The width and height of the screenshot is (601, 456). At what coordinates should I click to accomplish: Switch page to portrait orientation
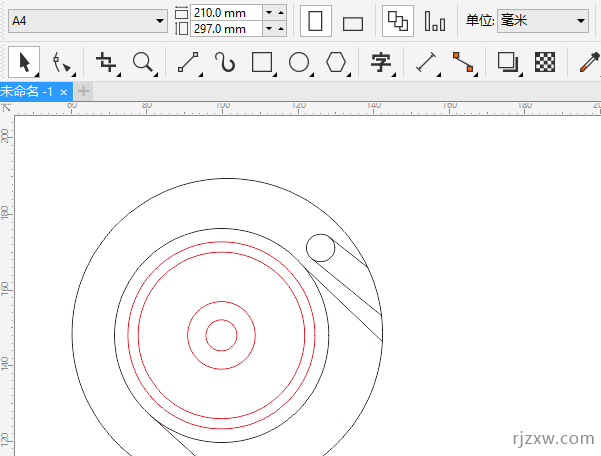coord(316,21)
